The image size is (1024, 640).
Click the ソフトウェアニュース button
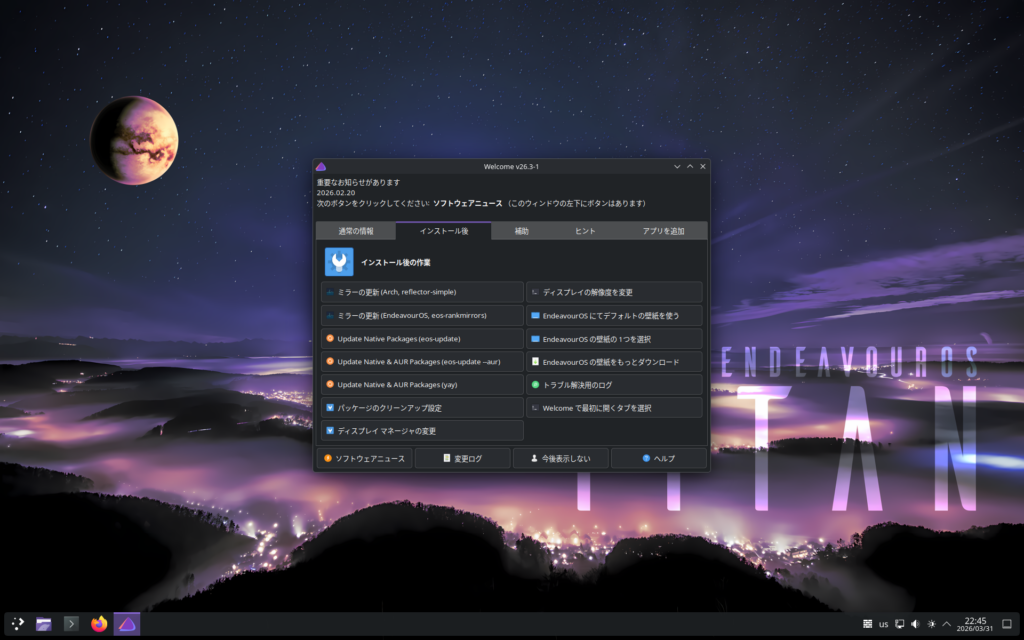click(364, 458)
